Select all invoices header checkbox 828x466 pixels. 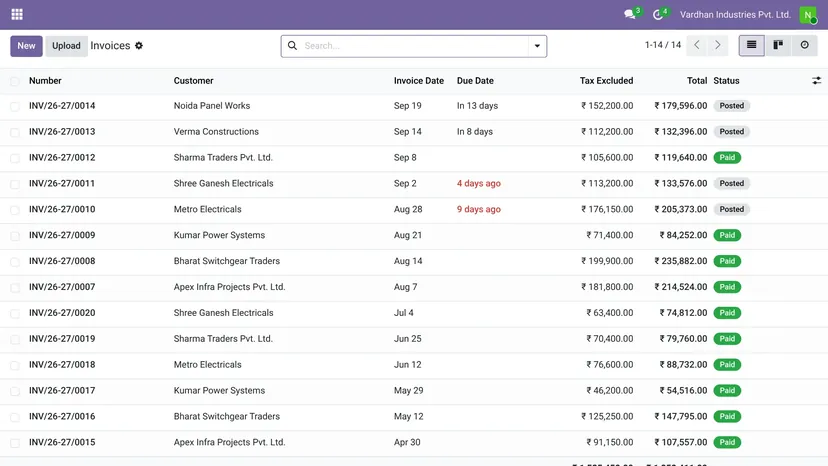coord(15,81)
